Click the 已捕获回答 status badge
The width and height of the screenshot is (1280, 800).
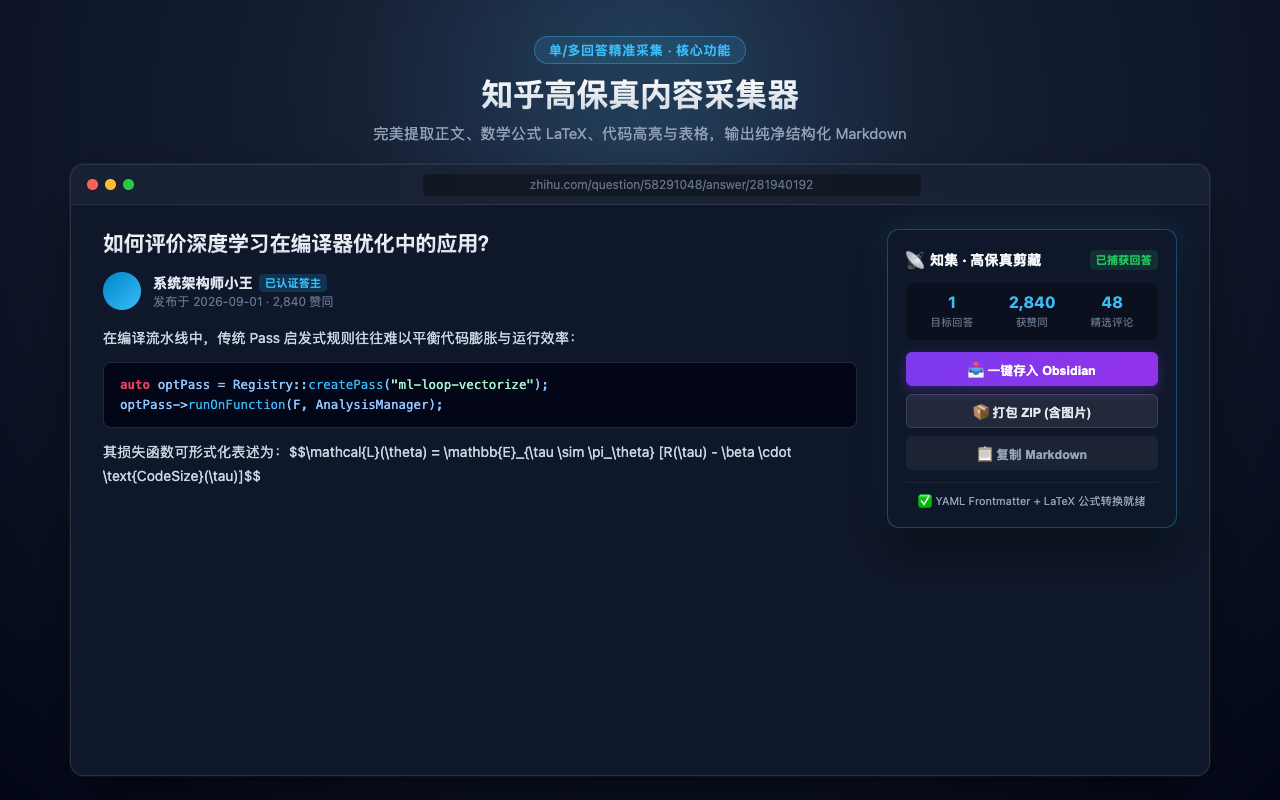(x=1124, y=260)
